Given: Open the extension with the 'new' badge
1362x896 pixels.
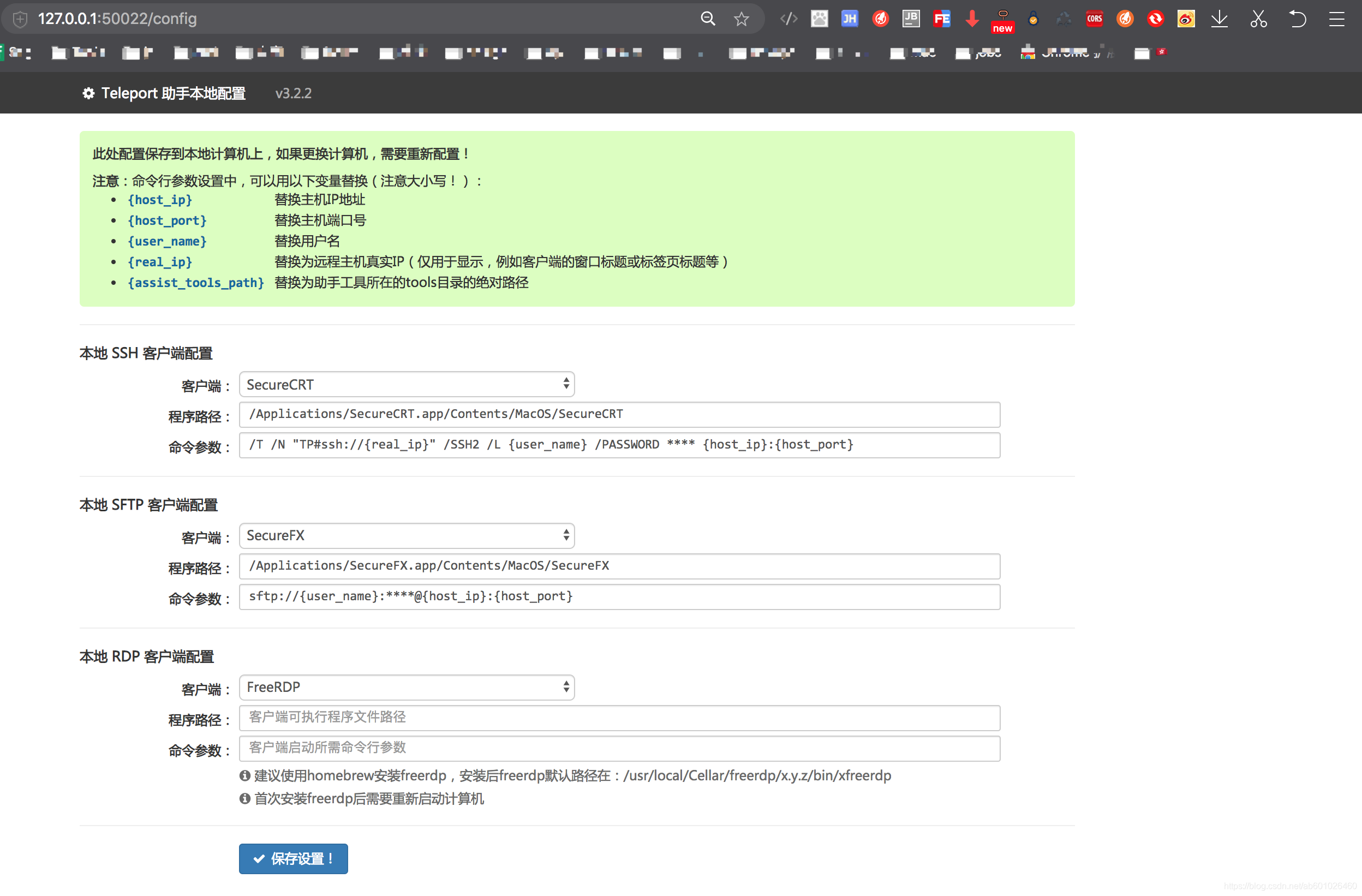Looking at the screenshot, I should 1002,21.
